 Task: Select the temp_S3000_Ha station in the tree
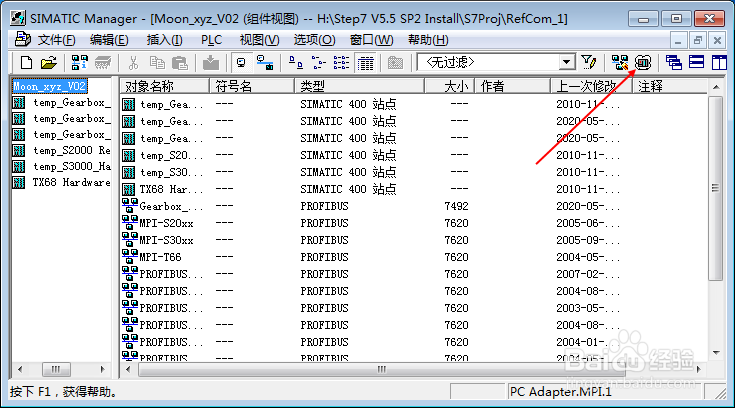tap(61, 166)
